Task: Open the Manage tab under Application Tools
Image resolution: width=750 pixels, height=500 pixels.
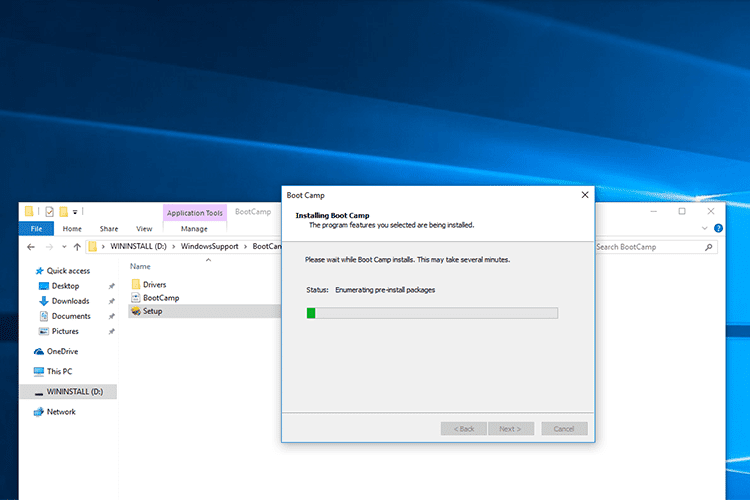Action: point(194,229)
